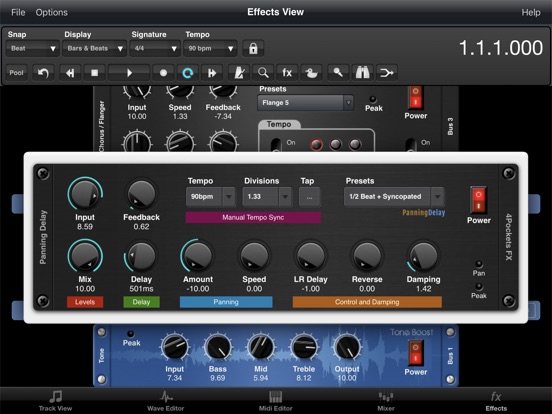Click the Tone Boost Output knob
This screenshot has width=552, height=414.
tap(347, 347)
